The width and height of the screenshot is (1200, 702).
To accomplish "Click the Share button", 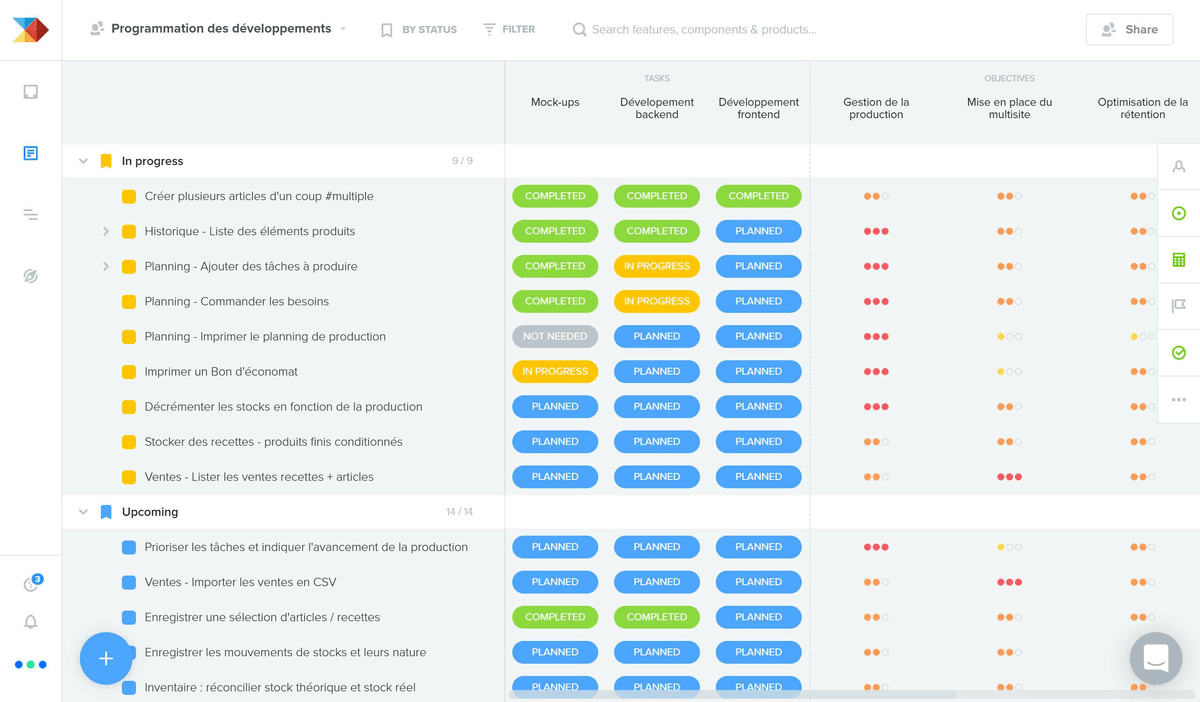I will pyautogui.click(x=1129, y=29).
